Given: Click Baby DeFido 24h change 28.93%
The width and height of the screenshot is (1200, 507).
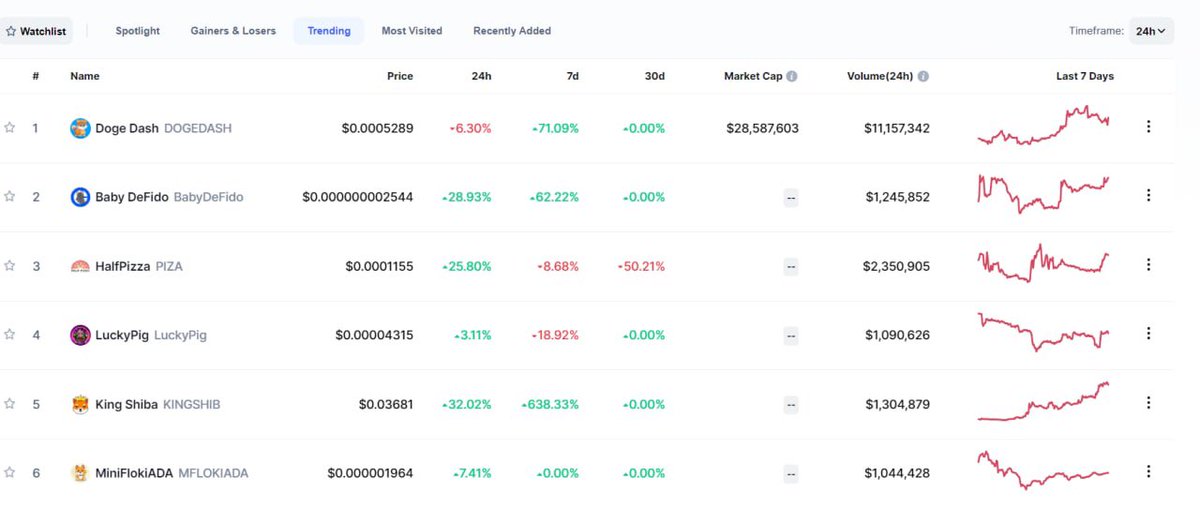Looking at the screenshot, I should tap(467, 197).
